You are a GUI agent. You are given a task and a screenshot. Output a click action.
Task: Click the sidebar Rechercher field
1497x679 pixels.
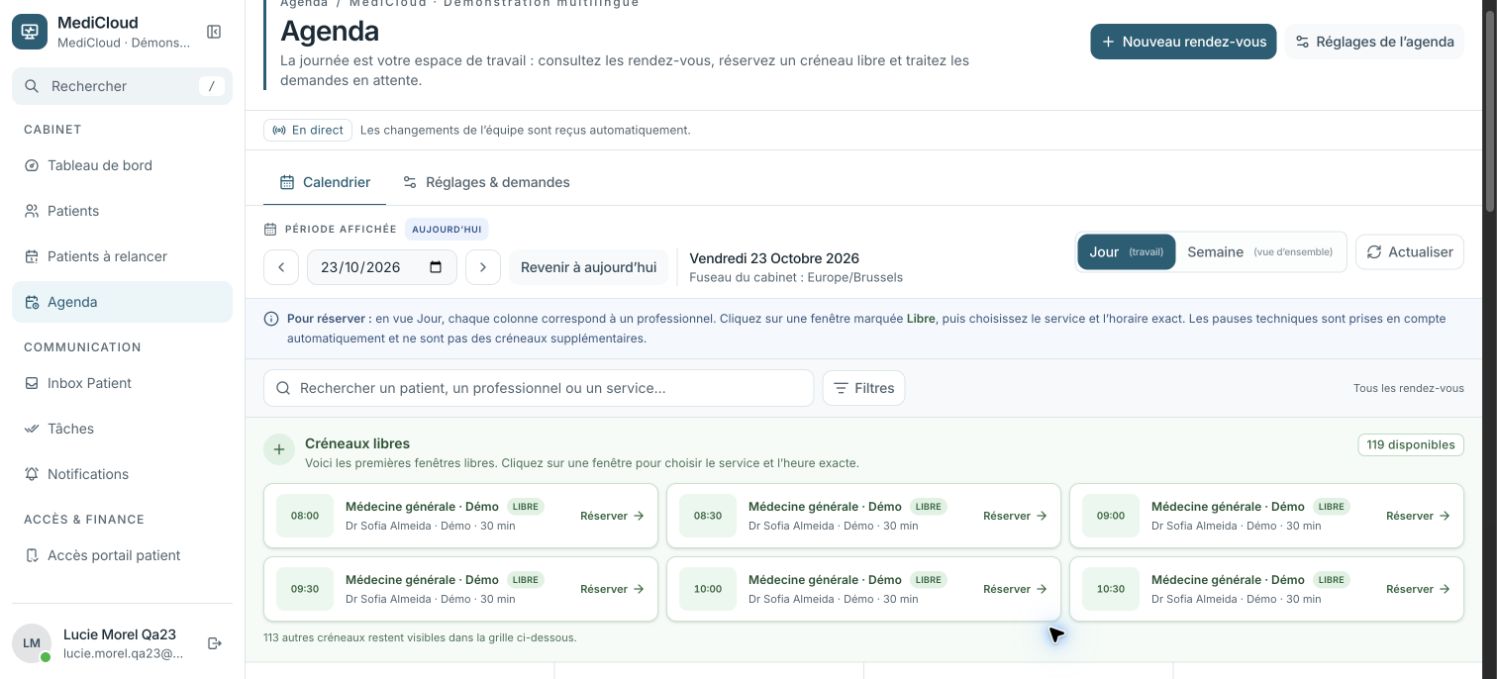pyautogui.click(x=122, y=86)
